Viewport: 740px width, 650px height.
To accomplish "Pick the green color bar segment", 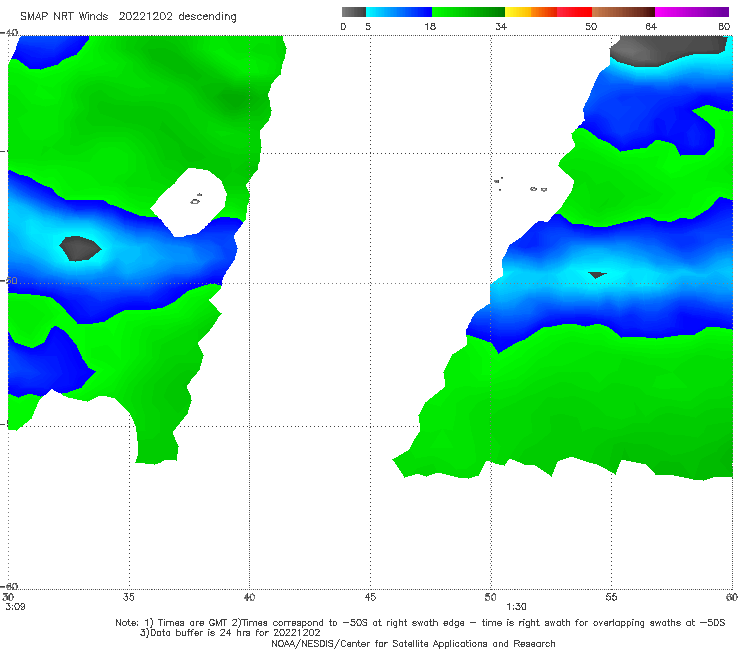I will tap(468, 12).
